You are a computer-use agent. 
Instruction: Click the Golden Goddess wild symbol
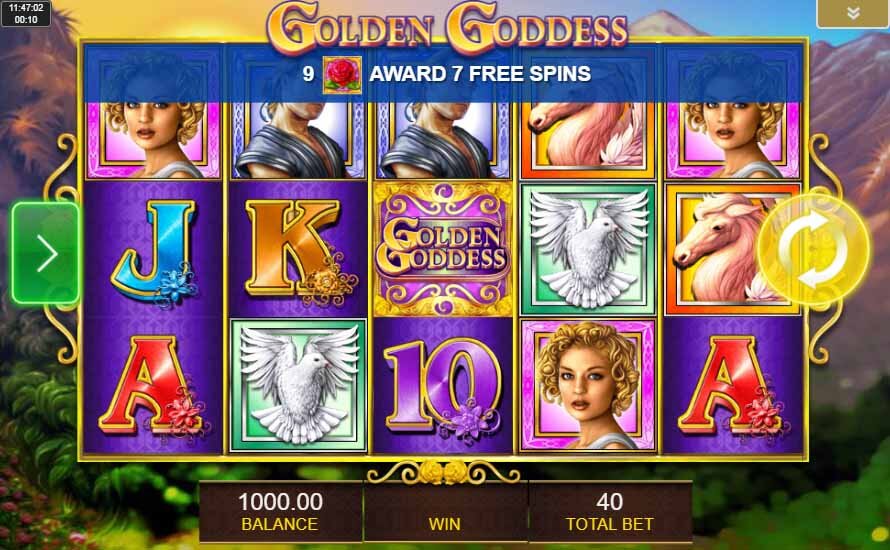(443, 249)
